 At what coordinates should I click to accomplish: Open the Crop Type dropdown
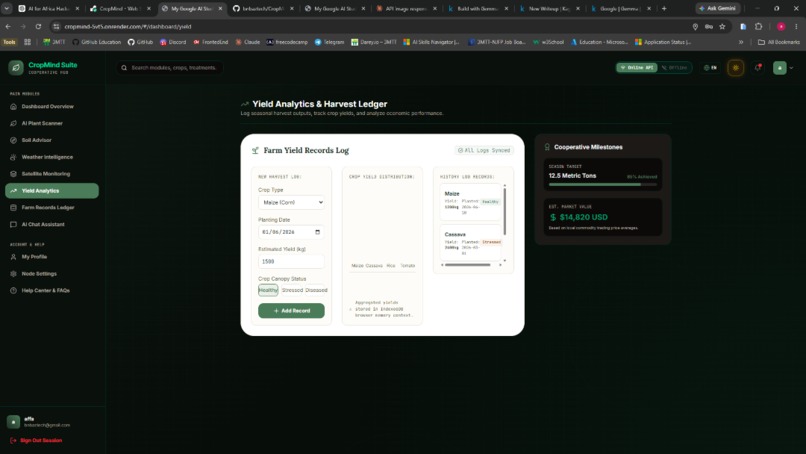[291, 203]
